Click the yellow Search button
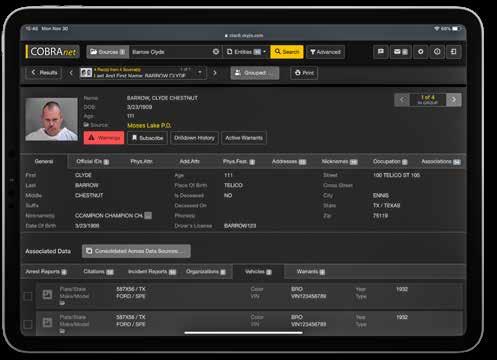 [287, 52]
